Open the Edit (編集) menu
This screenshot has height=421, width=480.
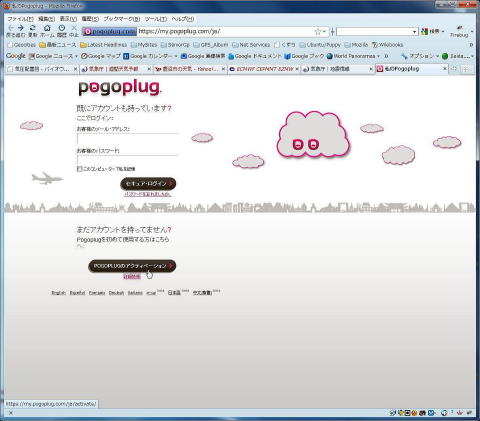pyautogui.click(x=46, y=19)
